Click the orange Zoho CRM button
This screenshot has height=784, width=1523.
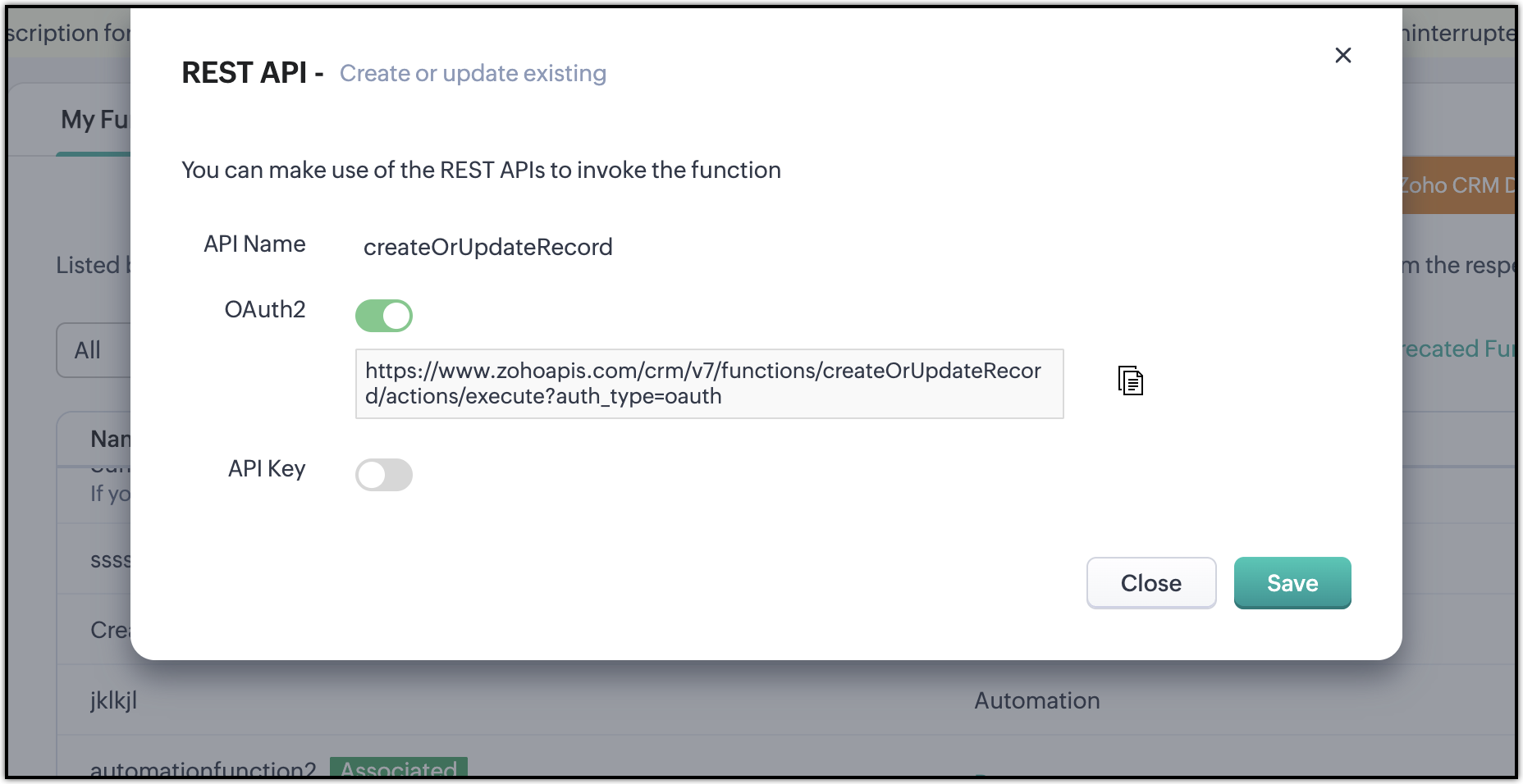click(x=1457, y=185)
